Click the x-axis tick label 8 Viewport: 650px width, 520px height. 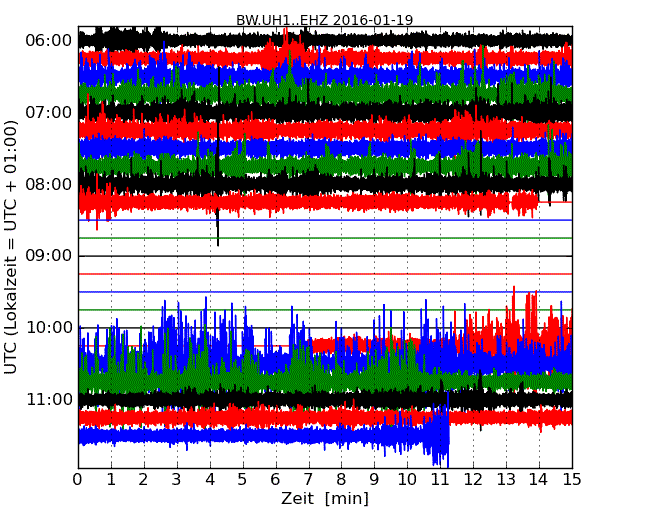coord(342,478)
